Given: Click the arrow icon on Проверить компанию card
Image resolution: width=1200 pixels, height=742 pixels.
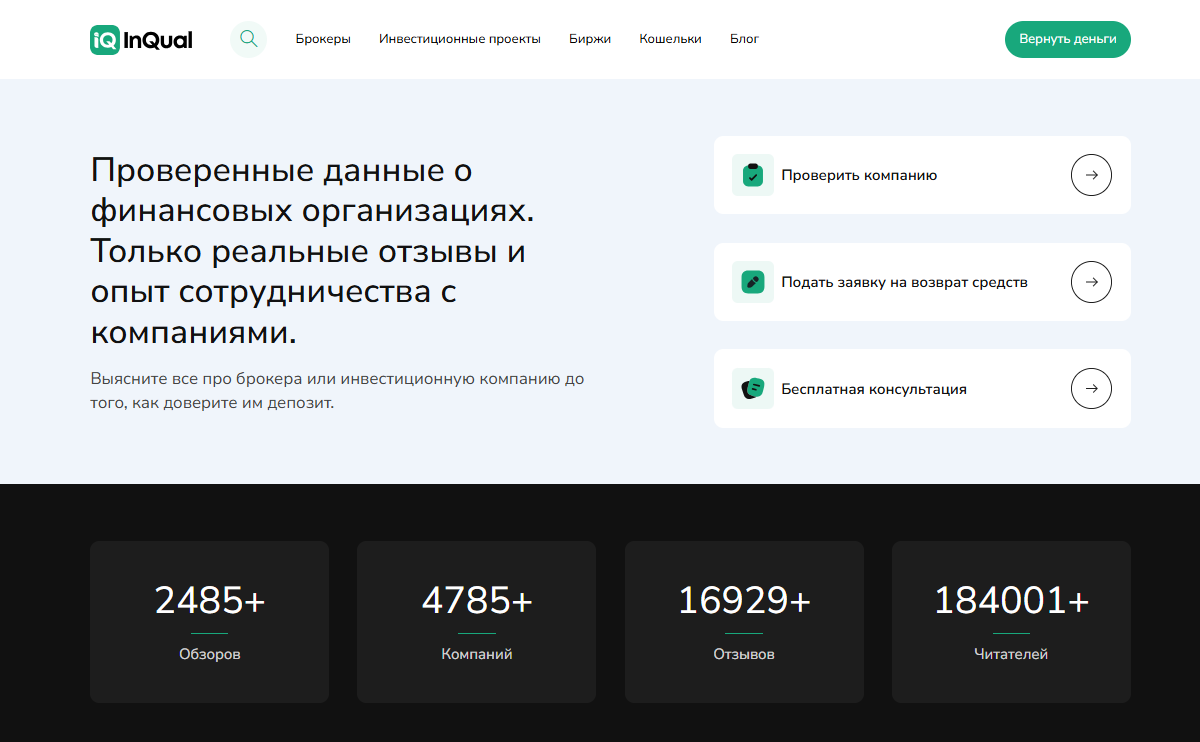Looking at the screenshot, I should (1091, 174).
